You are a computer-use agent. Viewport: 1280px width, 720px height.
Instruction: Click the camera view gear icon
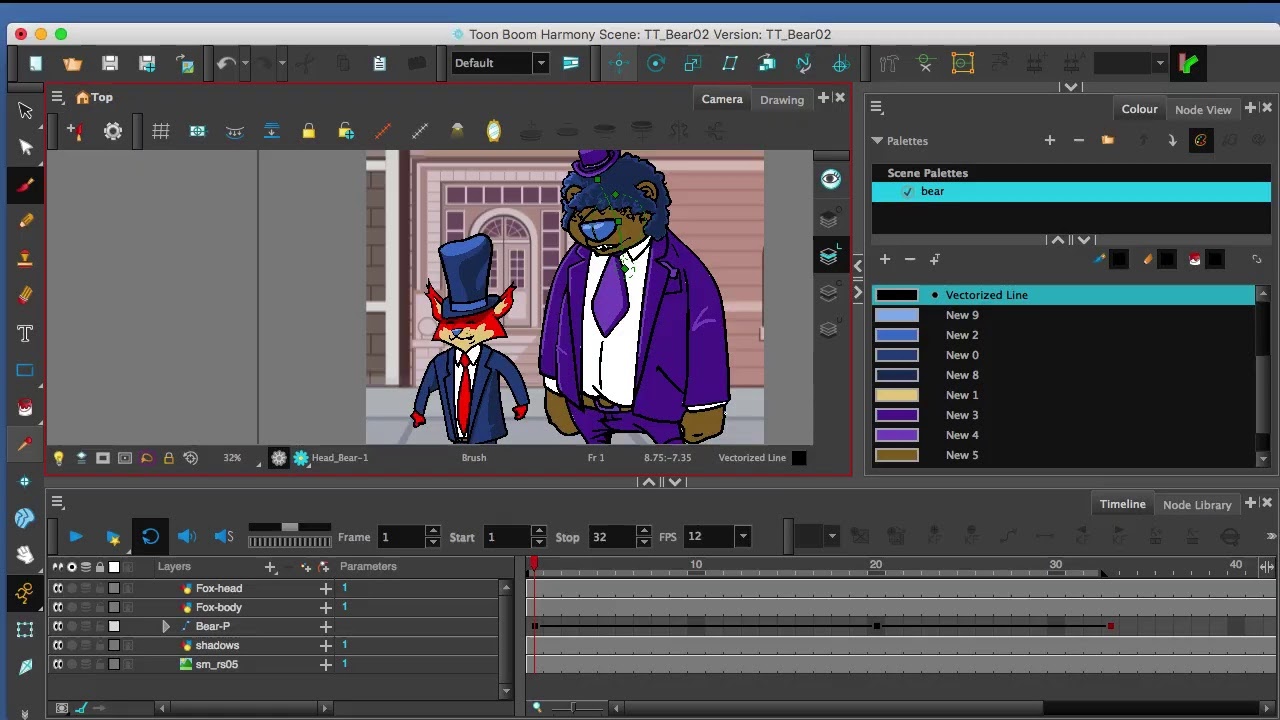pyautogui.click(x=113, y=131)
